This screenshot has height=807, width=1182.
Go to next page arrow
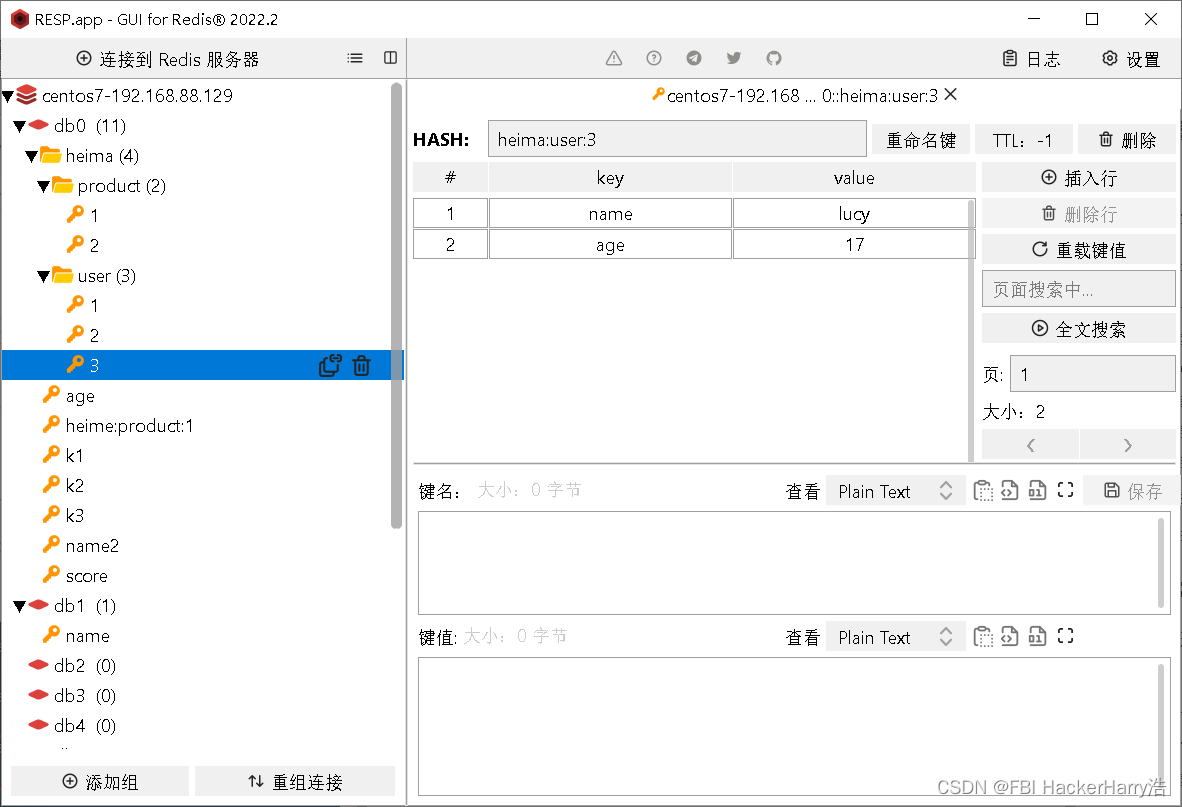(x=1127, y=445)
